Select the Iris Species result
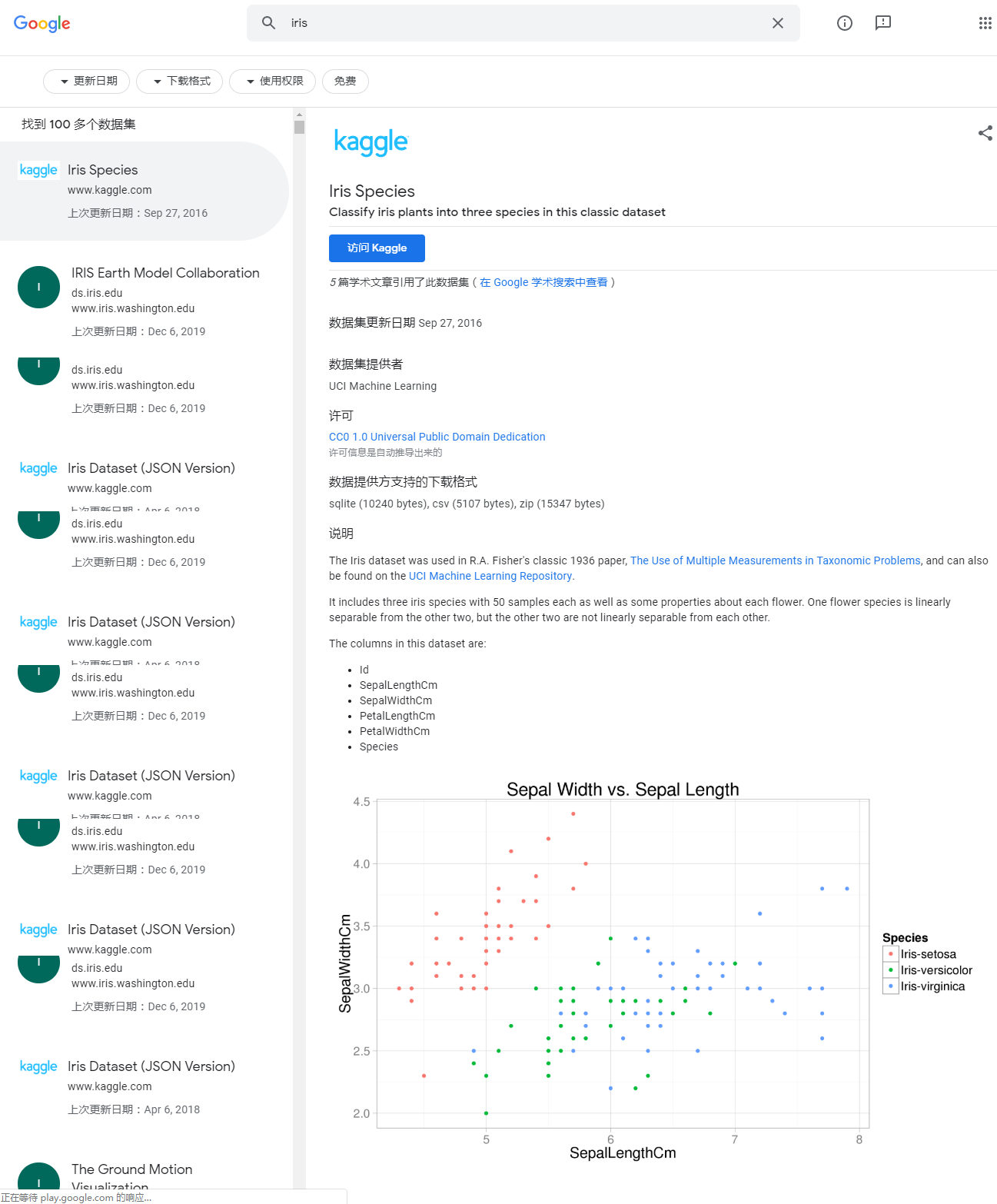Image resolution: width=997 pixels, height=1204 pixels. click(x=145, y=191)
